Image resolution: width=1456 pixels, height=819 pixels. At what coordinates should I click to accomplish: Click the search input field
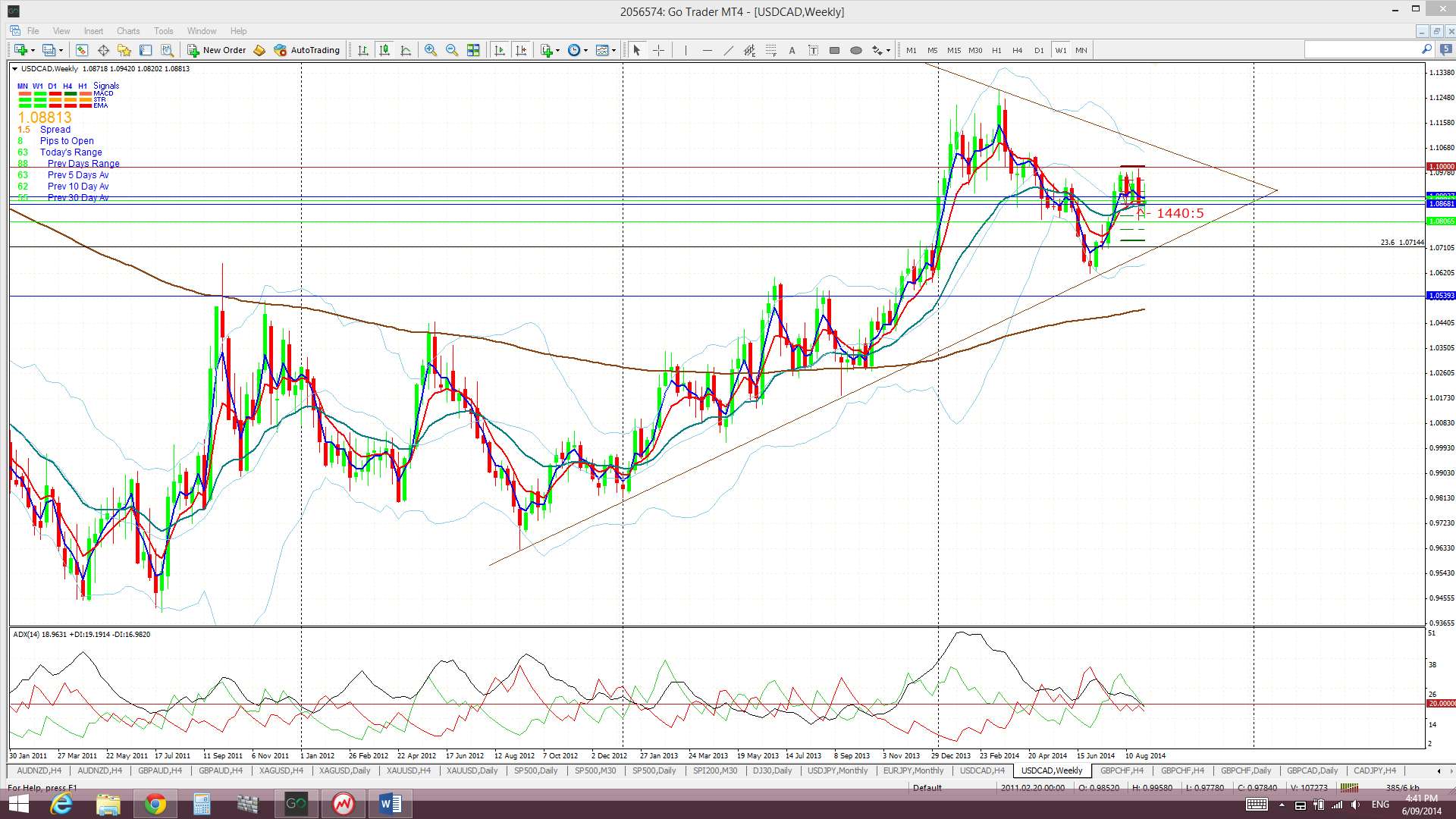click(x=1361, y=50)
